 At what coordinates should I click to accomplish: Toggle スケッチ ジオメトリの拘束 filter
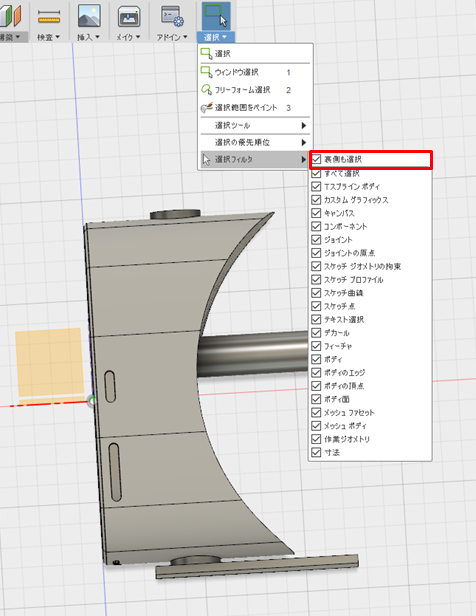coord(316,266)
